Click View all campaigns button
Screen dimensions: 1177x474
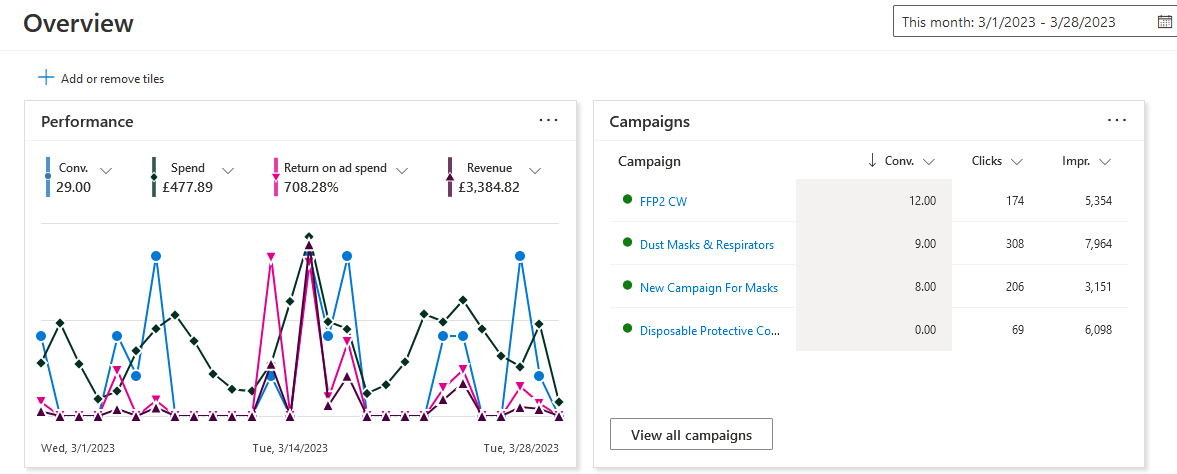[691, 434]
